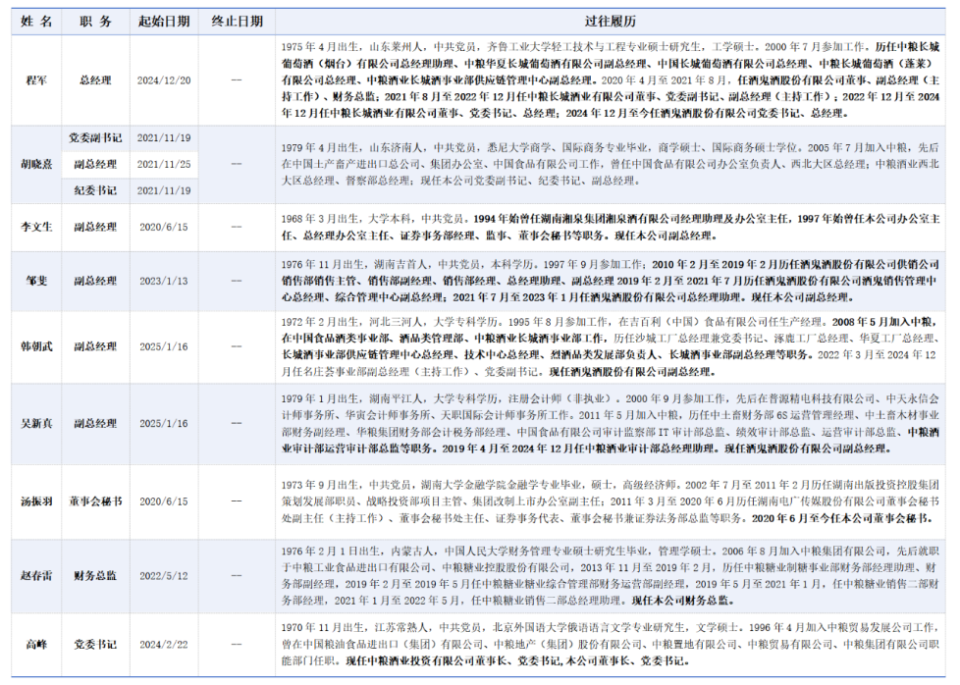Select 副总经理 in the 2023/1/13 row
The width and height of the screenshot is (960, 685).
[x=96, y=281]
